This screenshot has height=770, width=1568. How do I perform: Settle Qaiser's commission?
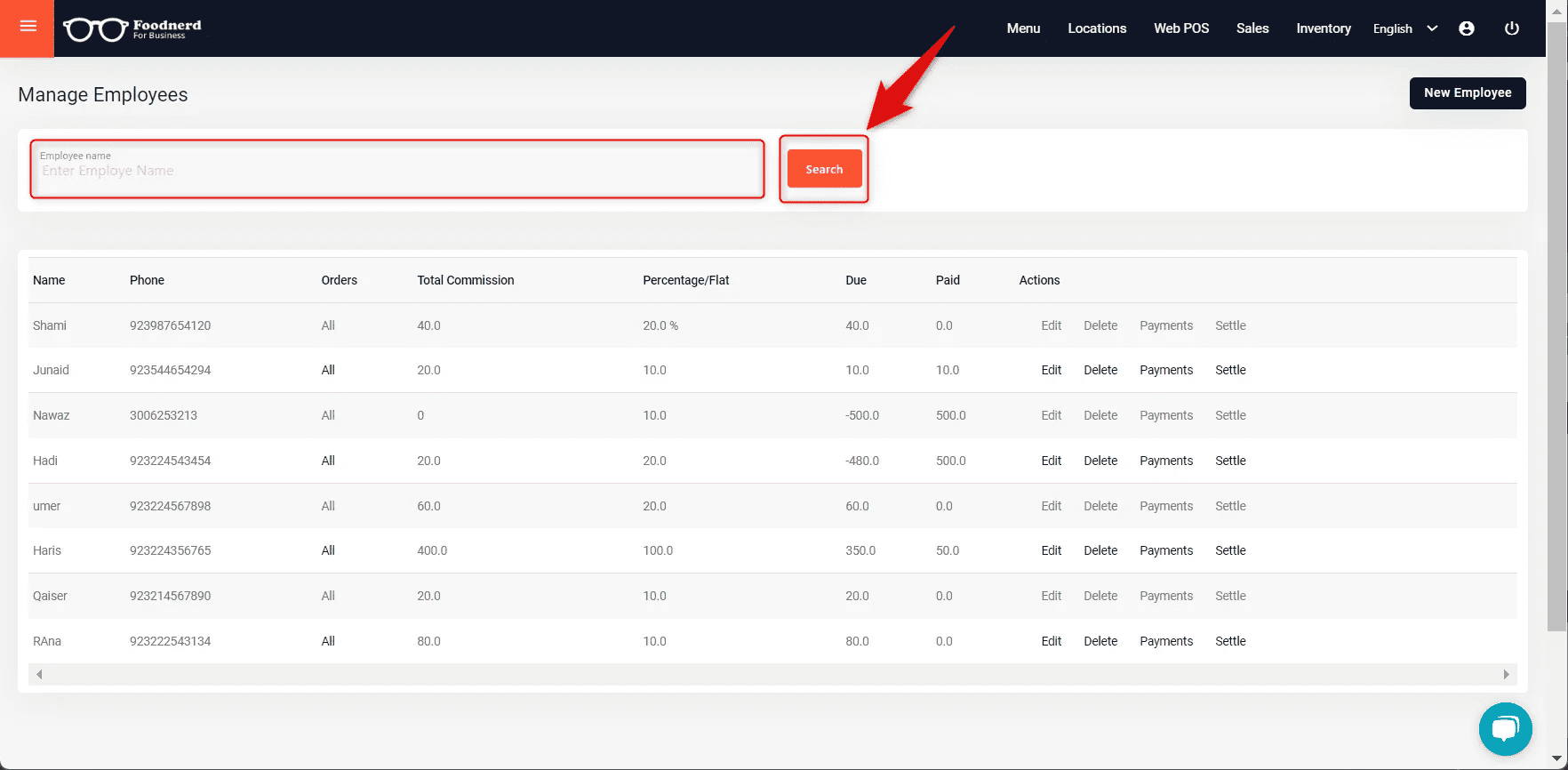click(x=1230, y=596)
